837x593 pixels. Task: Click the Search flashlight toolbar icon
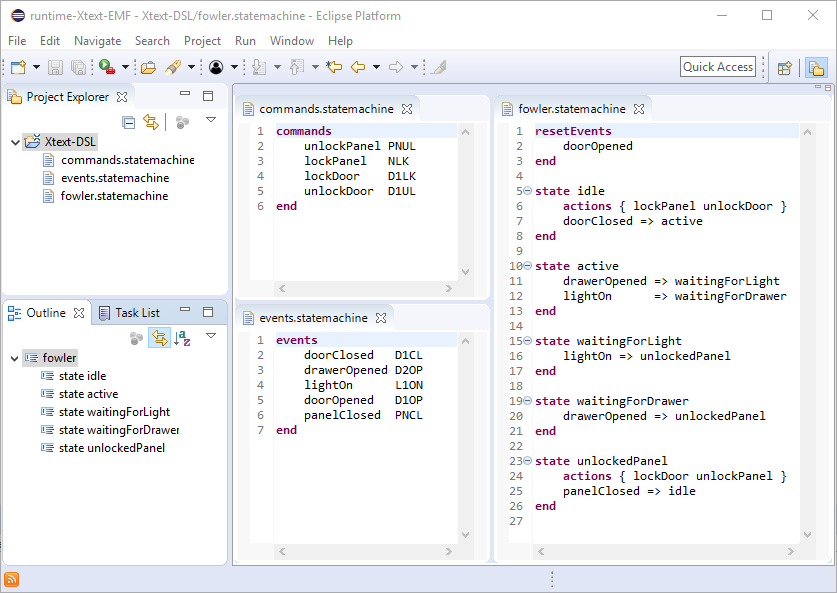pyautogui.click(x=173, y=67)
